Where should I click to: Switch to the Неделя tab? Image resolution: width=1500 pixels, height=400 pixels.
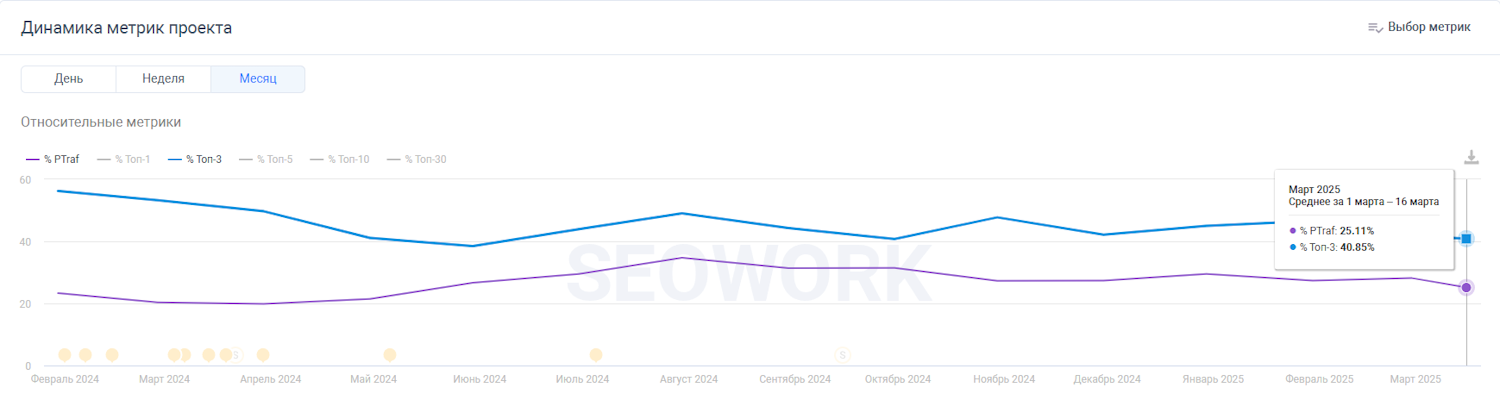[163, 79]
